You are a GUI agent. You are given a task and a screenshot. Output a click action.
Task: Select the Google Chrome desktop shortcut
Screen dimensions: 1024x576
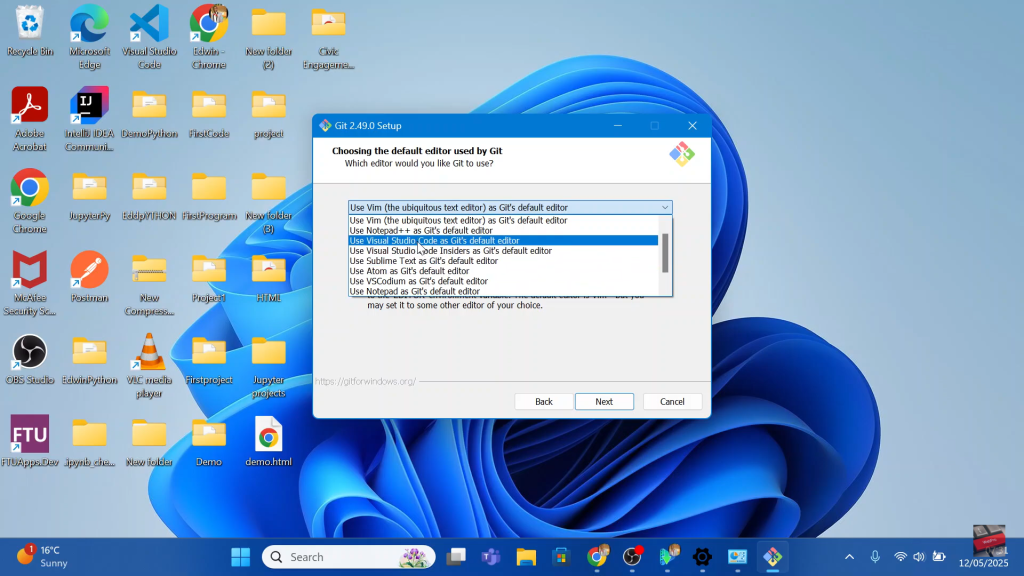click(x=29, y=201)
